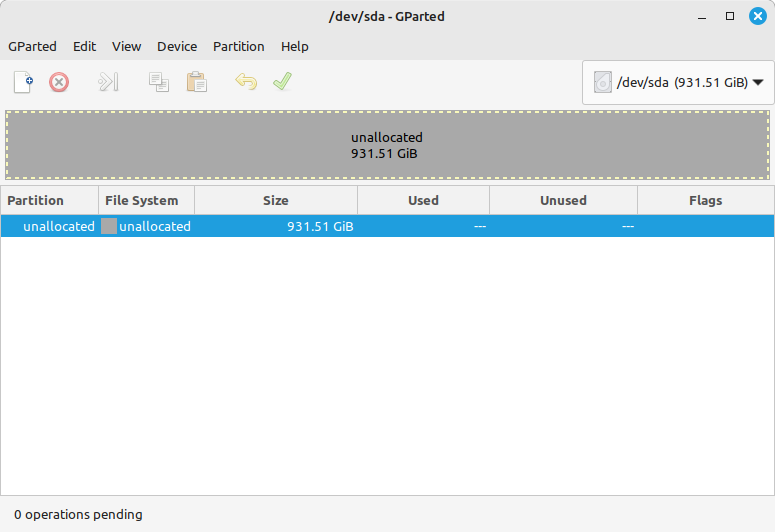Click the Flags column header

tap(706, 200)
